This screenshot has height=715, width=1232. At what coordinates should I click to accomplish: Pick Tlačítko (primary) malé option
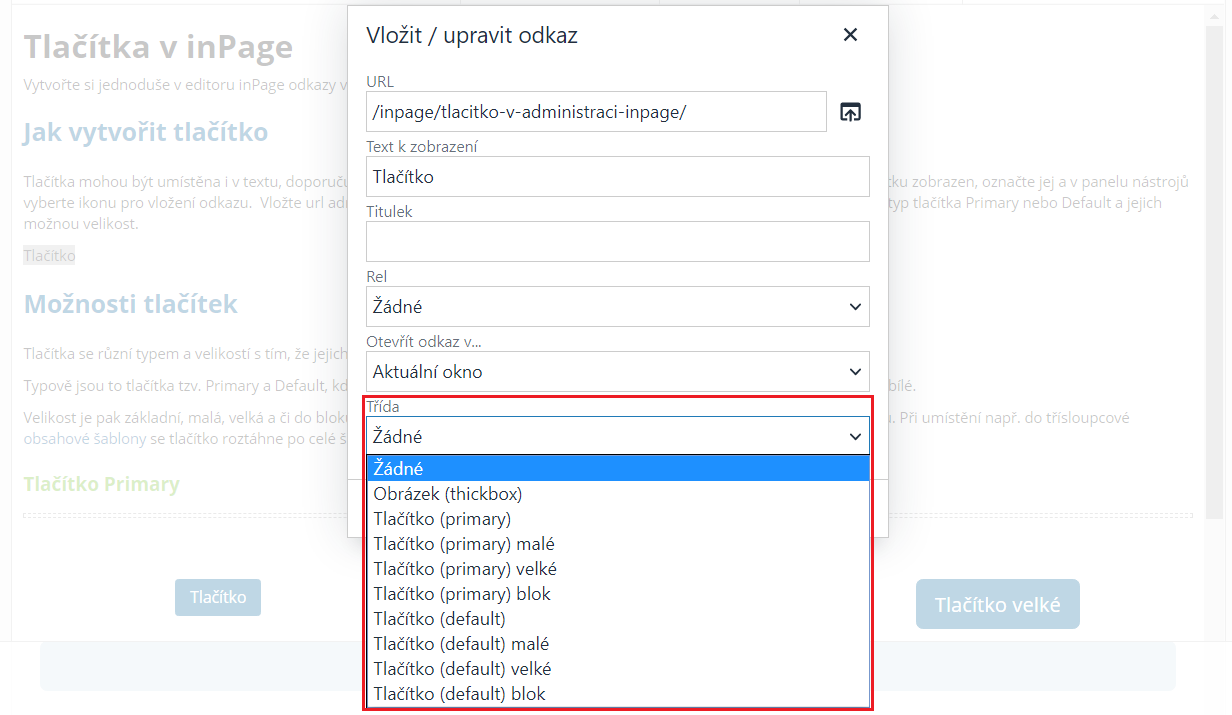tap(617, 544)
